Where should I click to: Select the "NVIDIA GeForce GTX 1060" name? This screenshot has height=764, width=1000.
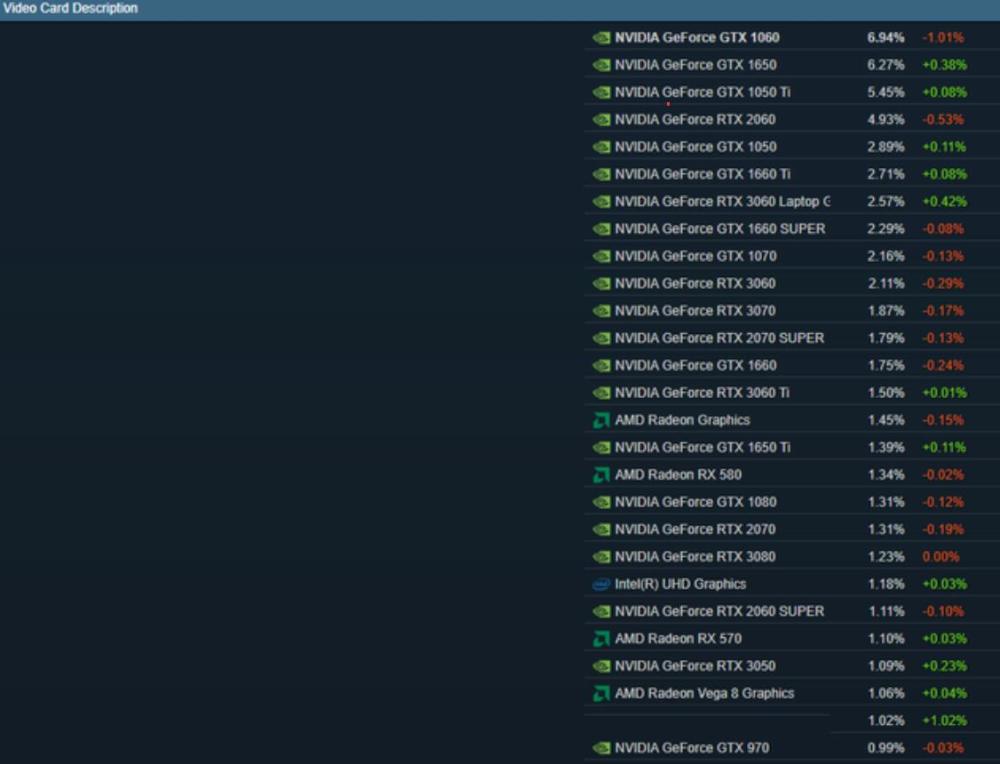[x=697, y=38]
